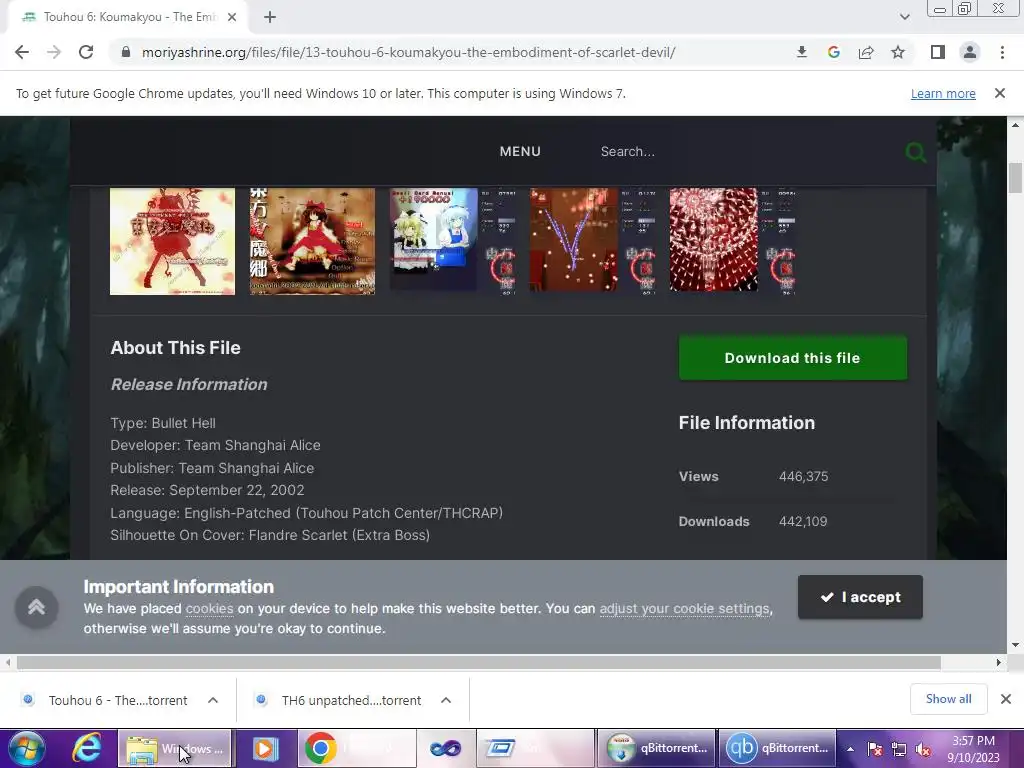1024x768 pixels.
Task: Open qBittorrent installer taskbar button
Action: click(657, 748)
